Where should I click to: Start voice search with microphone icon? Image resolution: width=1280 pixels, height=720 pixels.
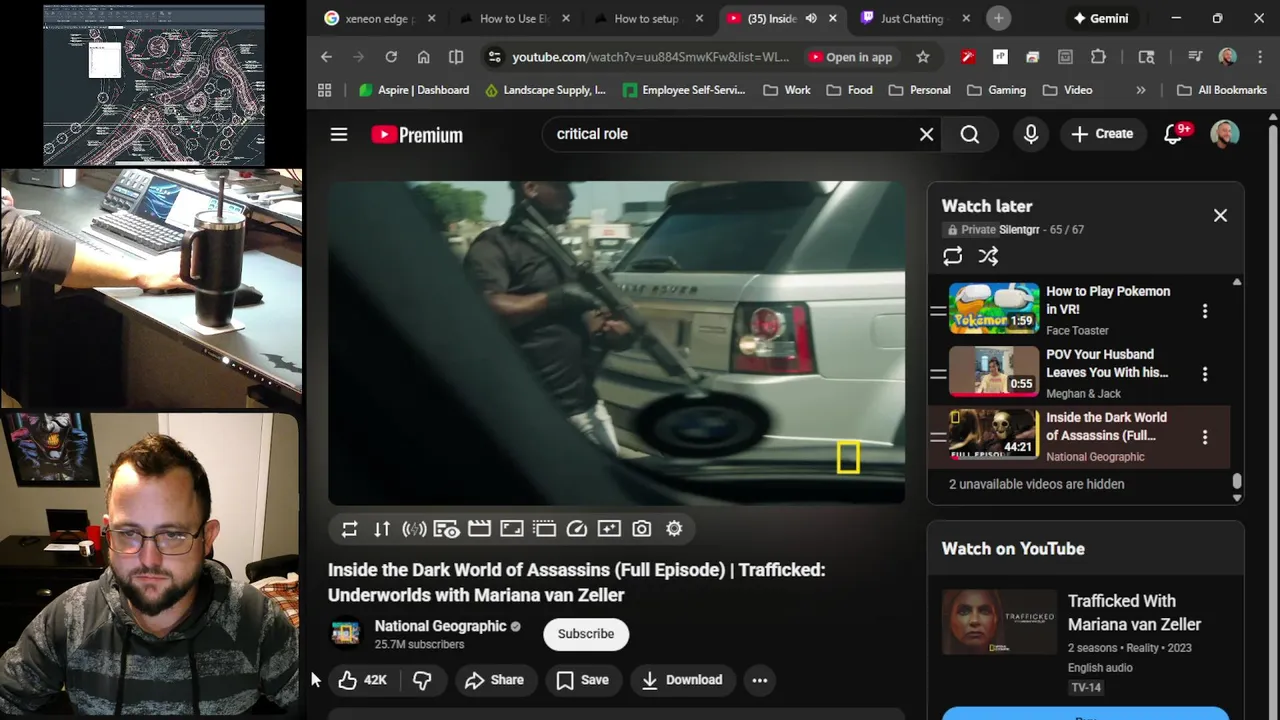pos(1031,134)
